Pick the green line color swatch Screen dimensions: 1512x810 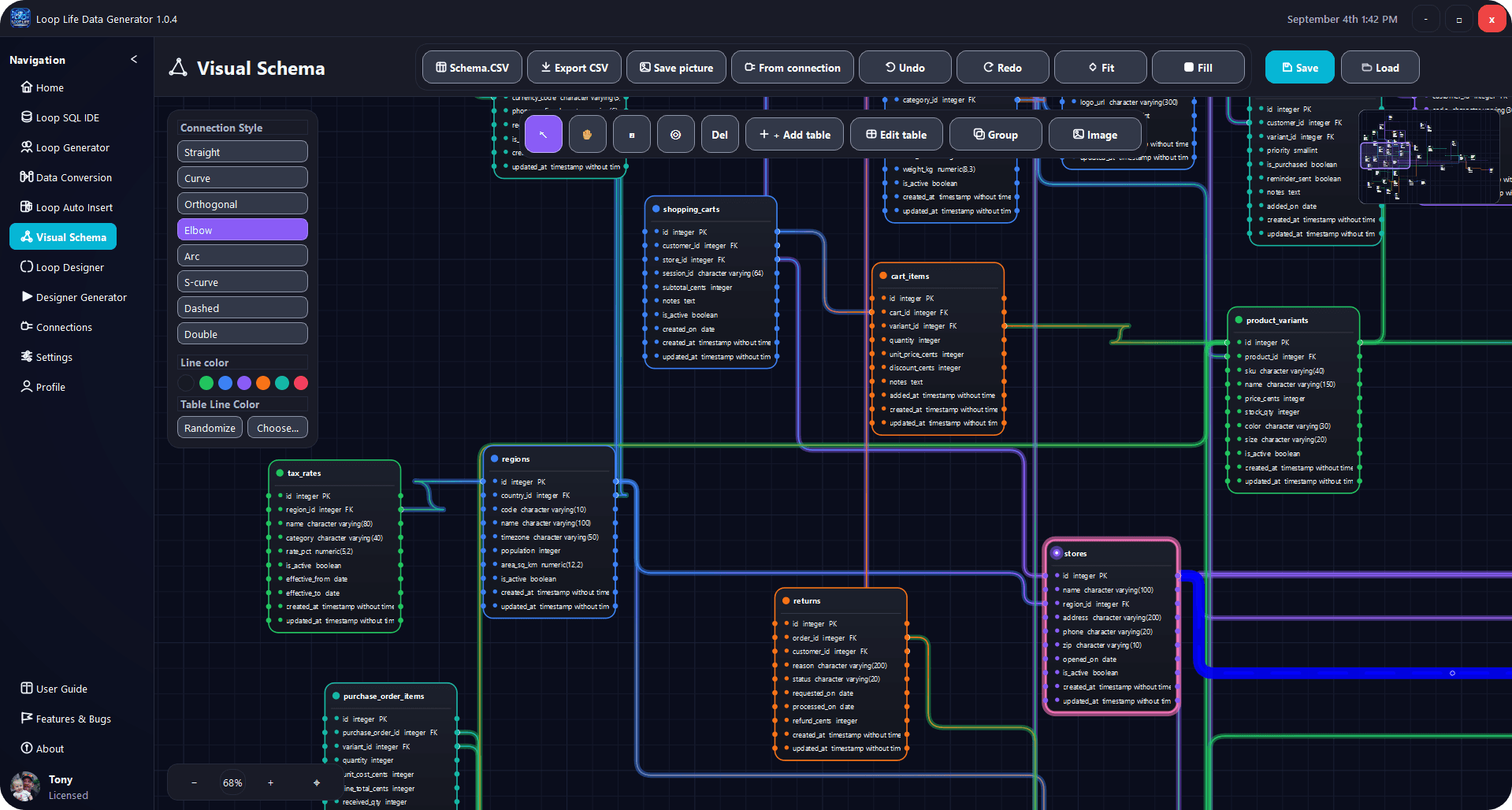[206, 383]
